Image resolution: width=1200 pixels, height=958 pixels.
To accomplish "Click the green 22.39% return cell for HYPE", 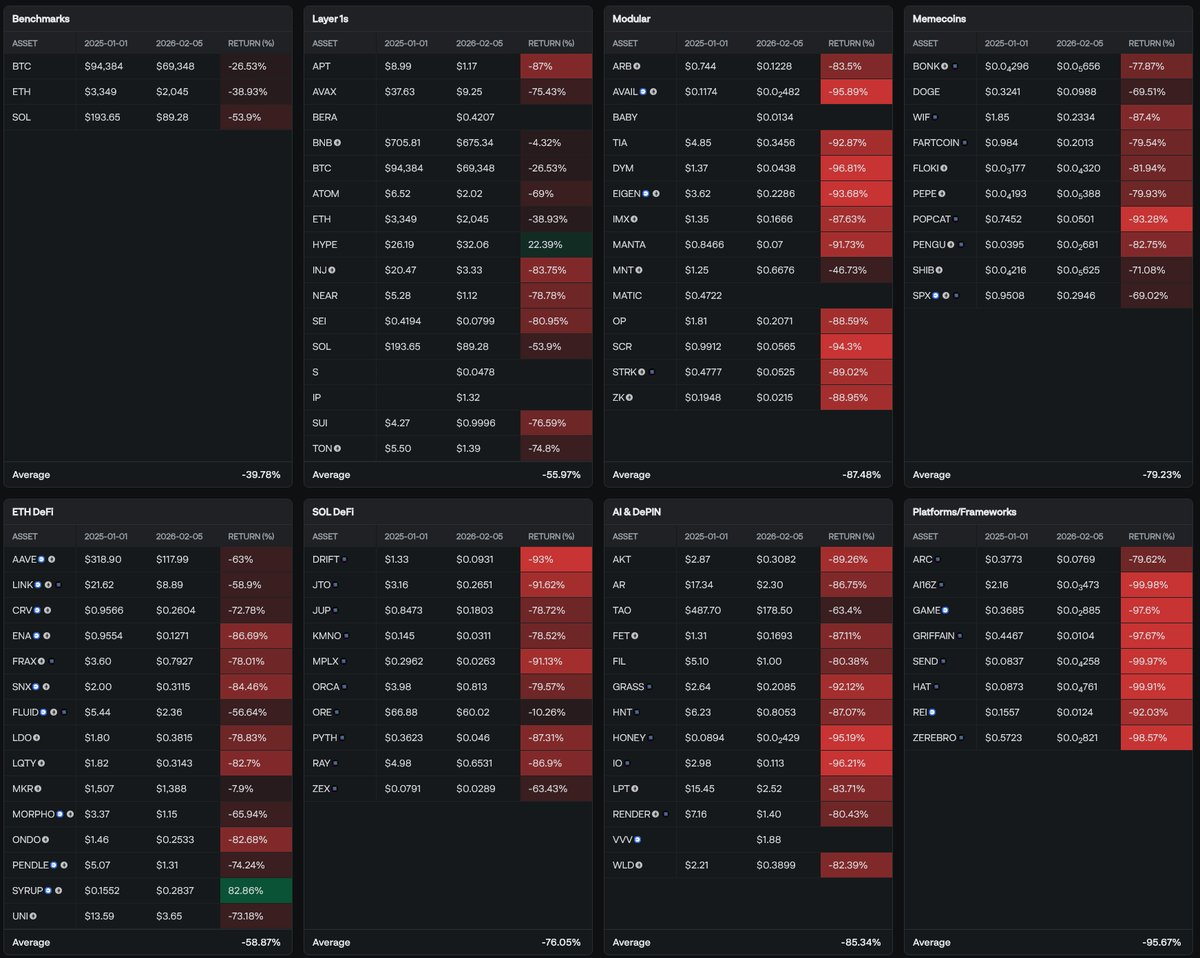I will tap(555, 244).
